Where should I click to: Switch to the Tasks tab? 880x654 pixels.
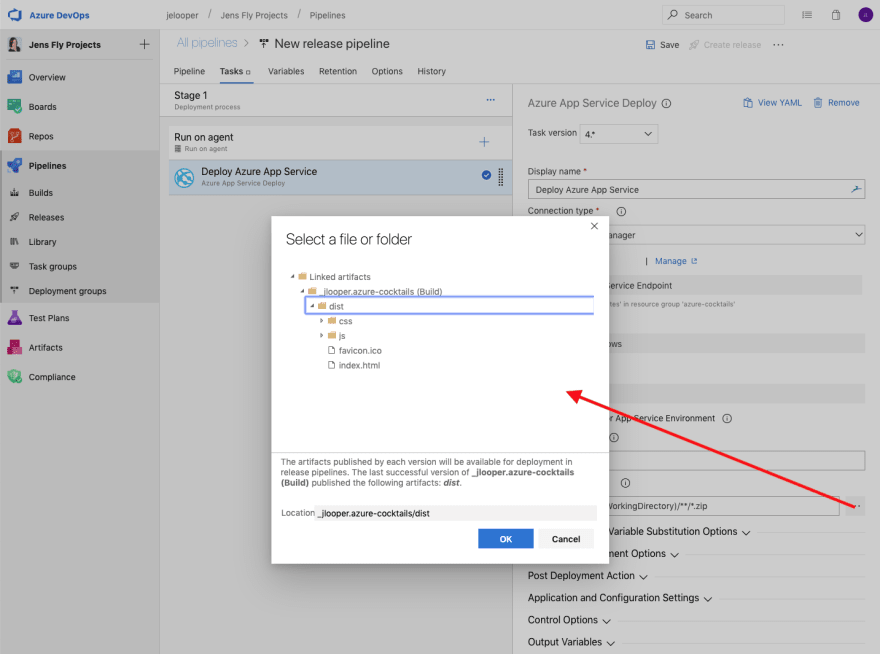[x=235, y=71]
